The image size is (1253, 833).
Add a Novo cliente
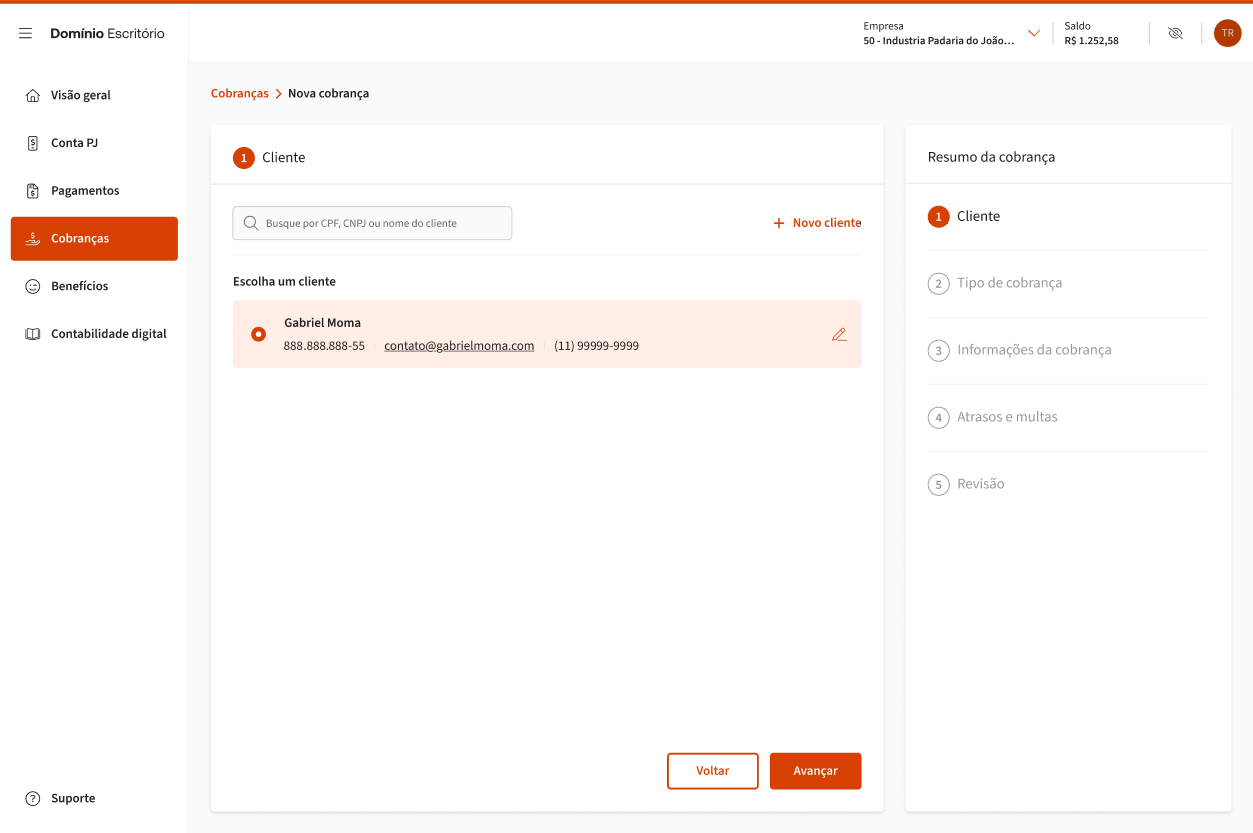pos(817,223)
